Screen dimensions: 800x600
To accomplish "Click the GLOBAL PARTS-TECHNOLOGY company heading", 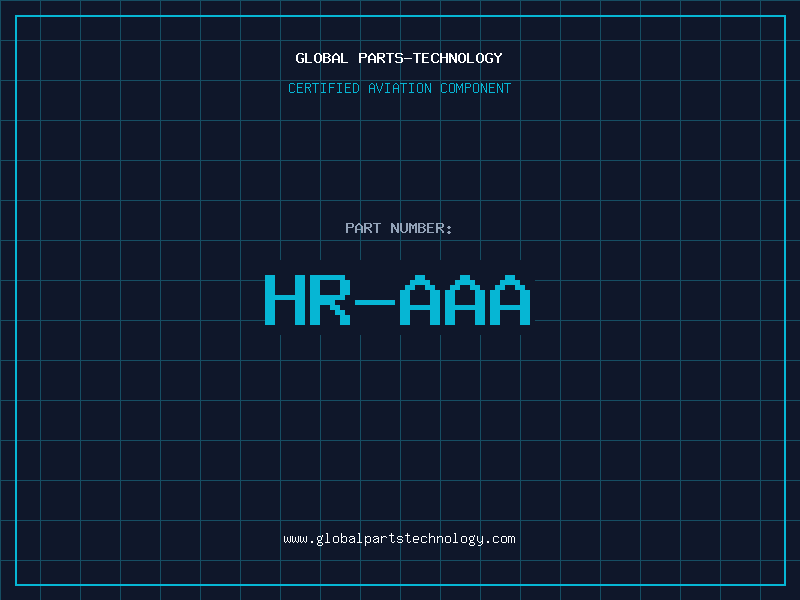I will [x=399, y=58].
